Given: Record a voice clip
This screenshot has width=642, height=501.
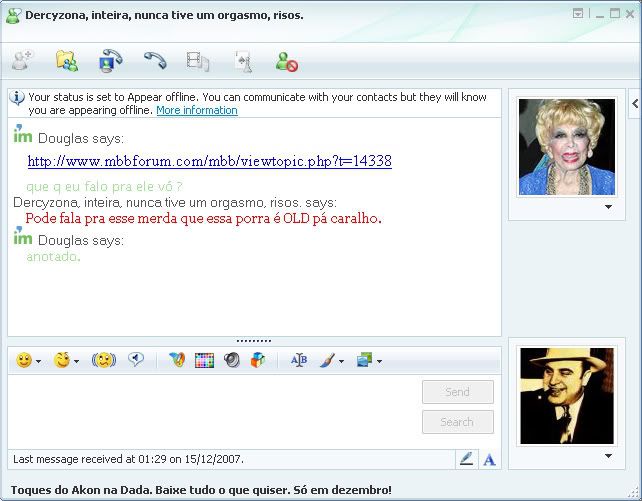Looking at the screenshot, I should pos(136,360).
